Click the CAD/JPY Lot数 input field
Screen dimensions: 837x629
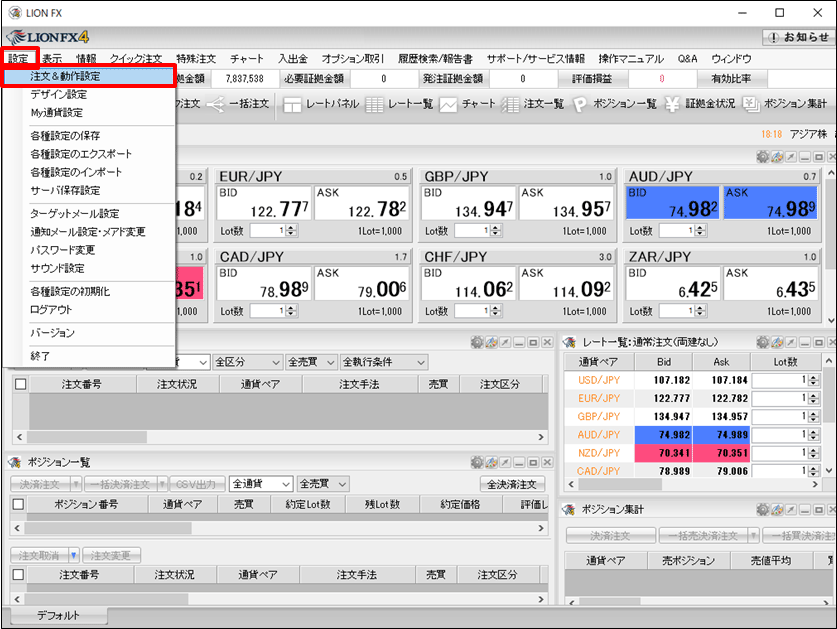click(268, 311)
